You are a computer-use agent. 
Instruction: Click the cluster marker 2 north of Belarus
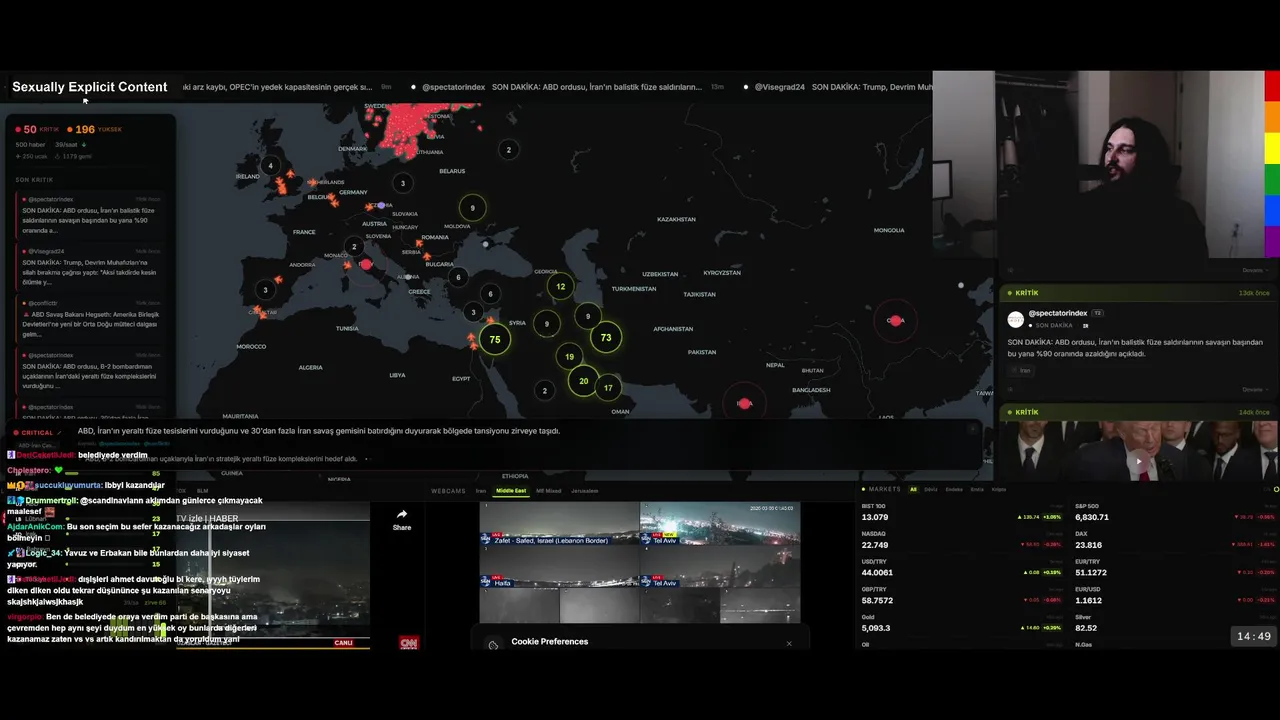click(x=508, y=150)
